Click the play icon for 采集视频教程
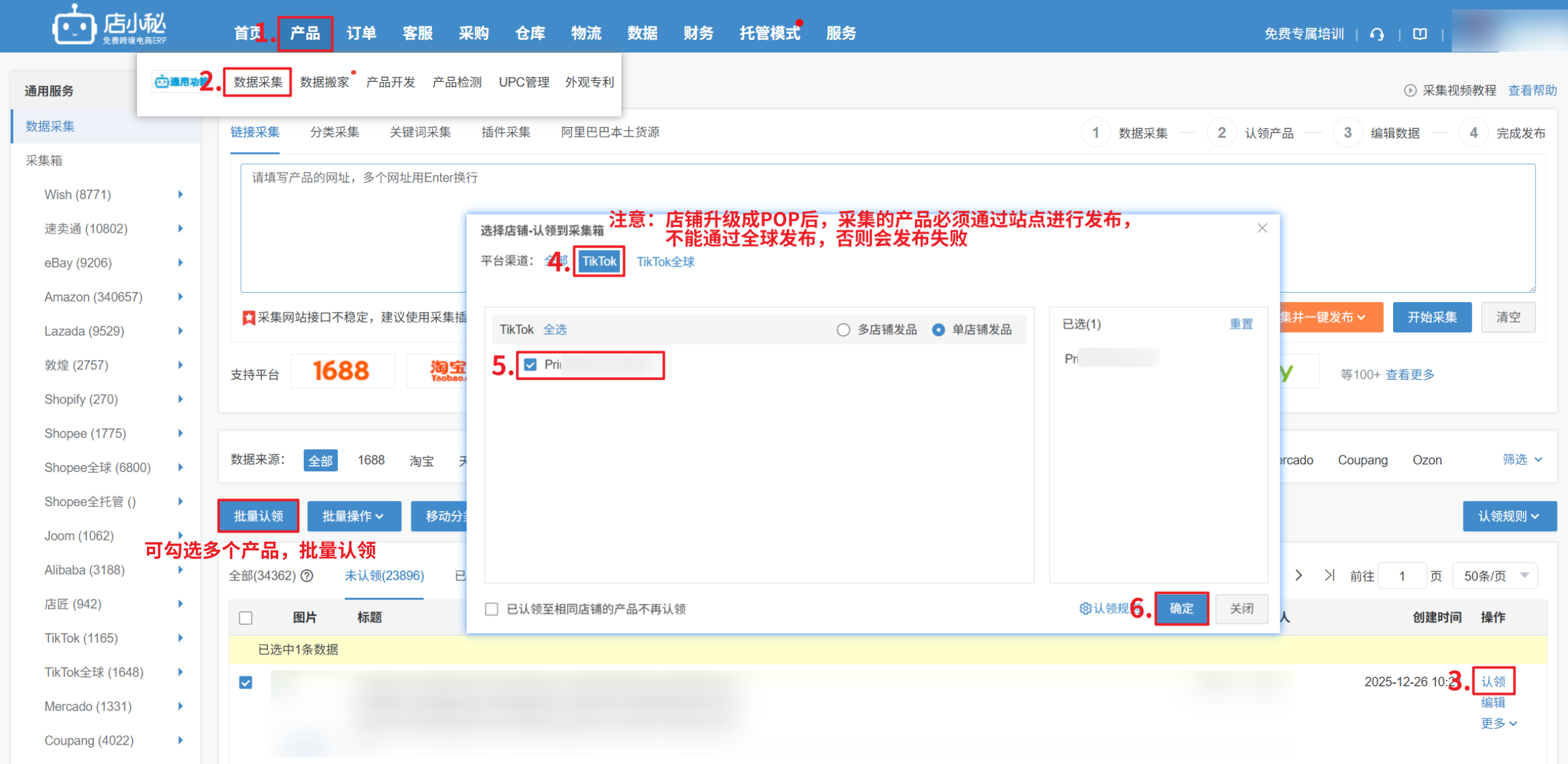 coord(1409,90)
